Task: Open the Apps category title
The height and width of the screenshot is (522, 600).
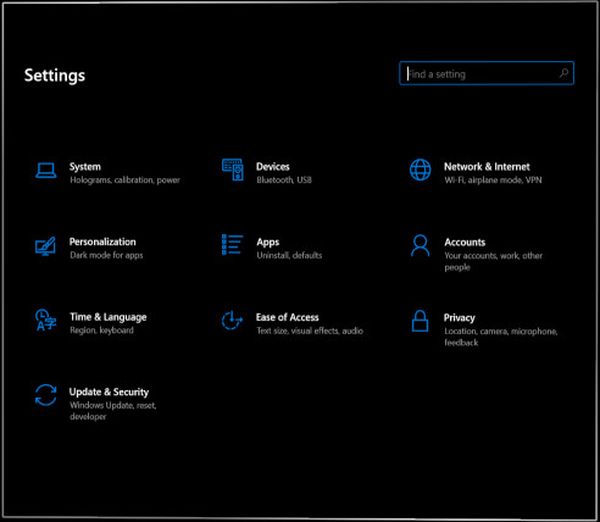Action: pos(268,242)
